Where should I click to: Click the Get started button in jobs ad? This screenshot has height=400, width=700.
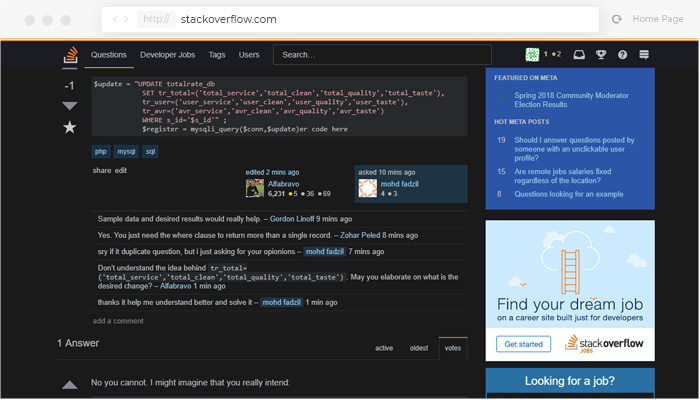523,344
